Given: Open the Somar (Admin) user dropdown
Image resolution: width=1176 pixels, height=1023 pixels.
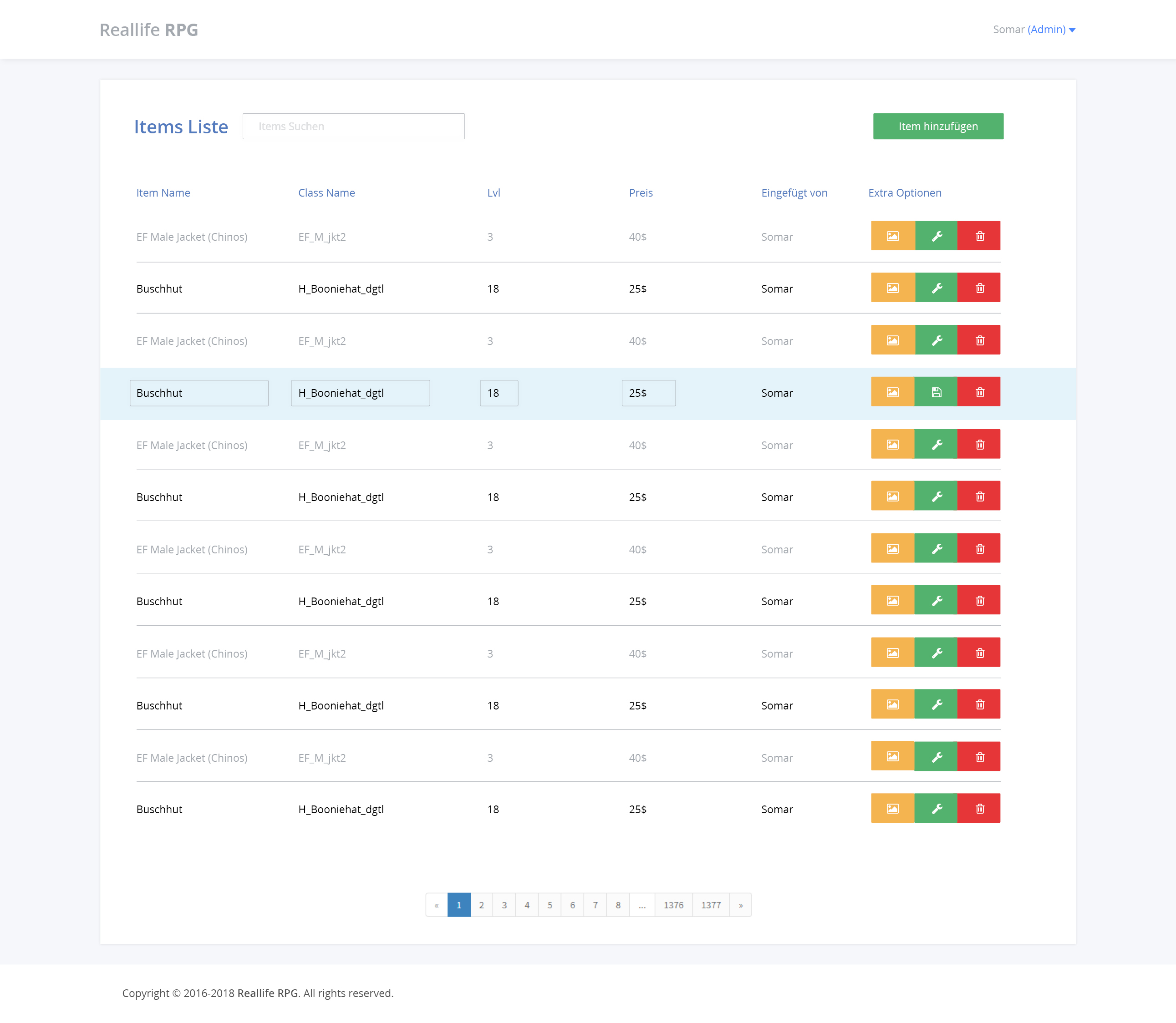Looking at the screenshot, I should (x=1034, y=30).
